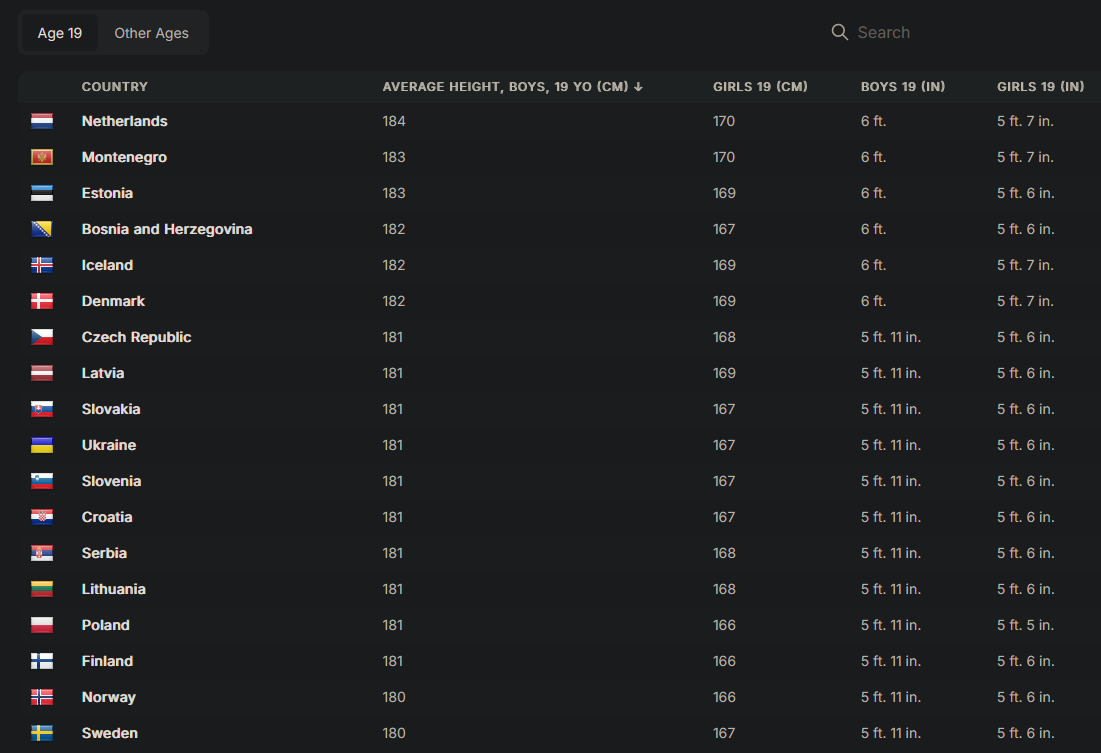
Task: Select the Slovakia country name
Action: tap(111, 409)
